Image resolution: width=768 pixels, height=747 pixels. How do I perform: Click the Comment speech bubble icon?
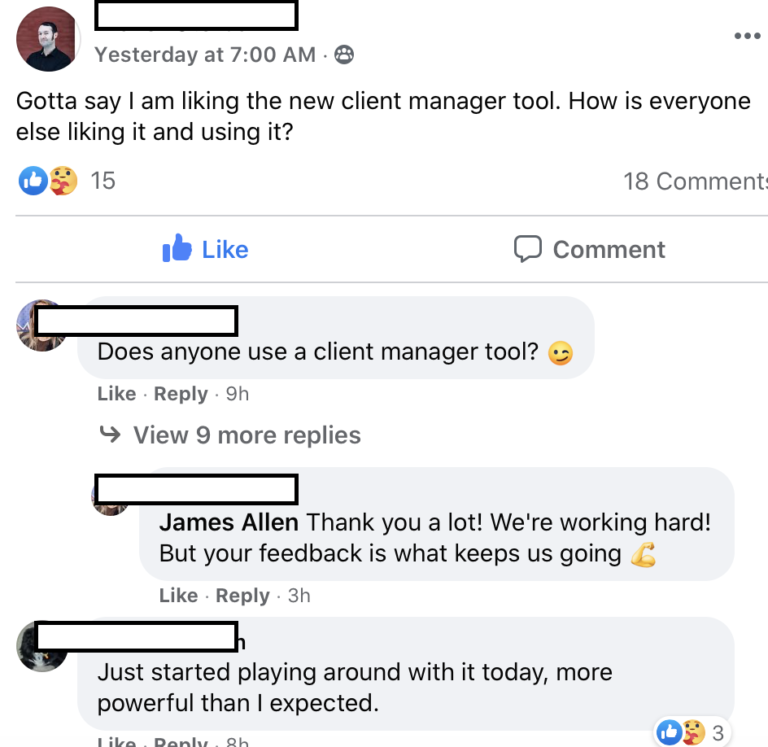click(x=528, y=248)
